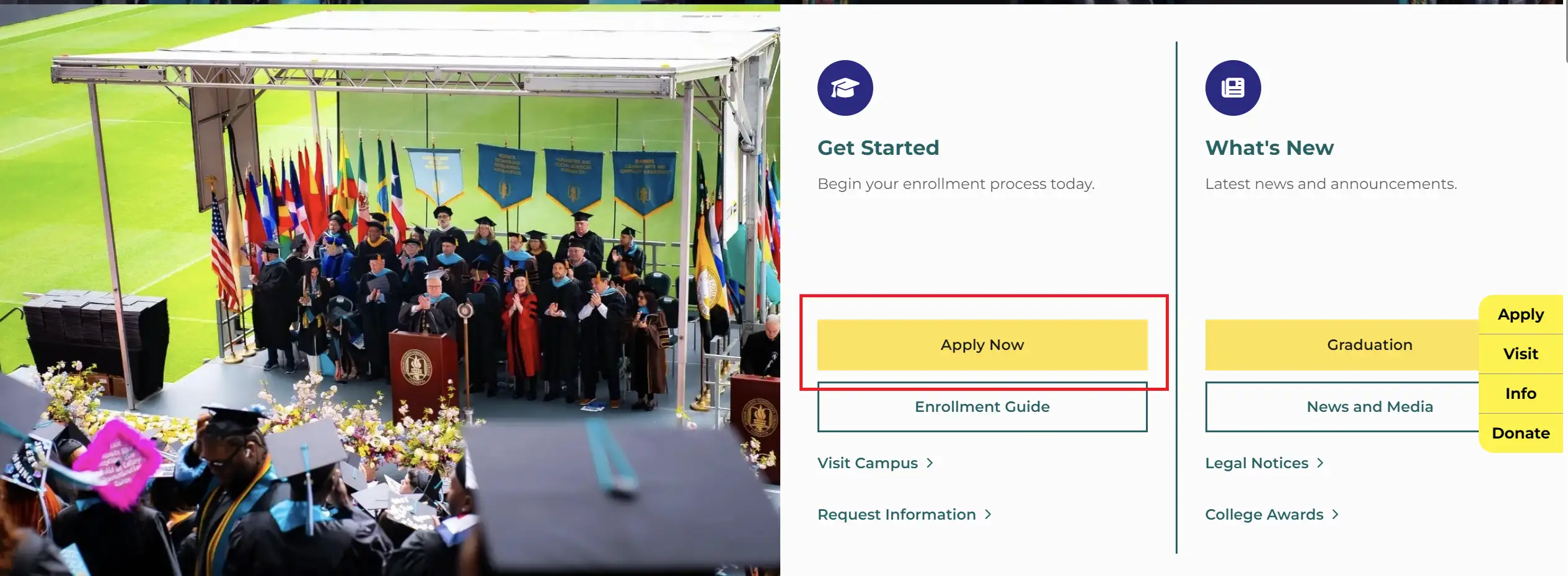
Task: Select Info in the floating side menu
Action: [x=1521, y=394]
